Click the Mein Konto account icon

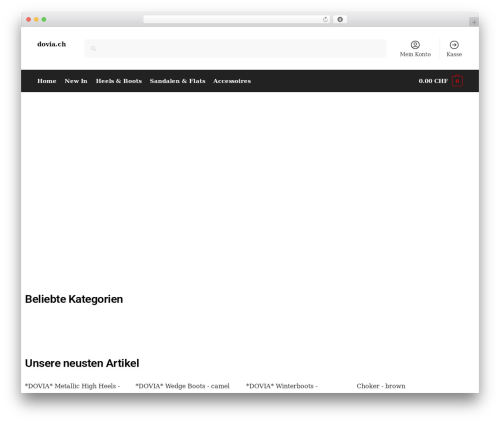click(x=415, y=45)
